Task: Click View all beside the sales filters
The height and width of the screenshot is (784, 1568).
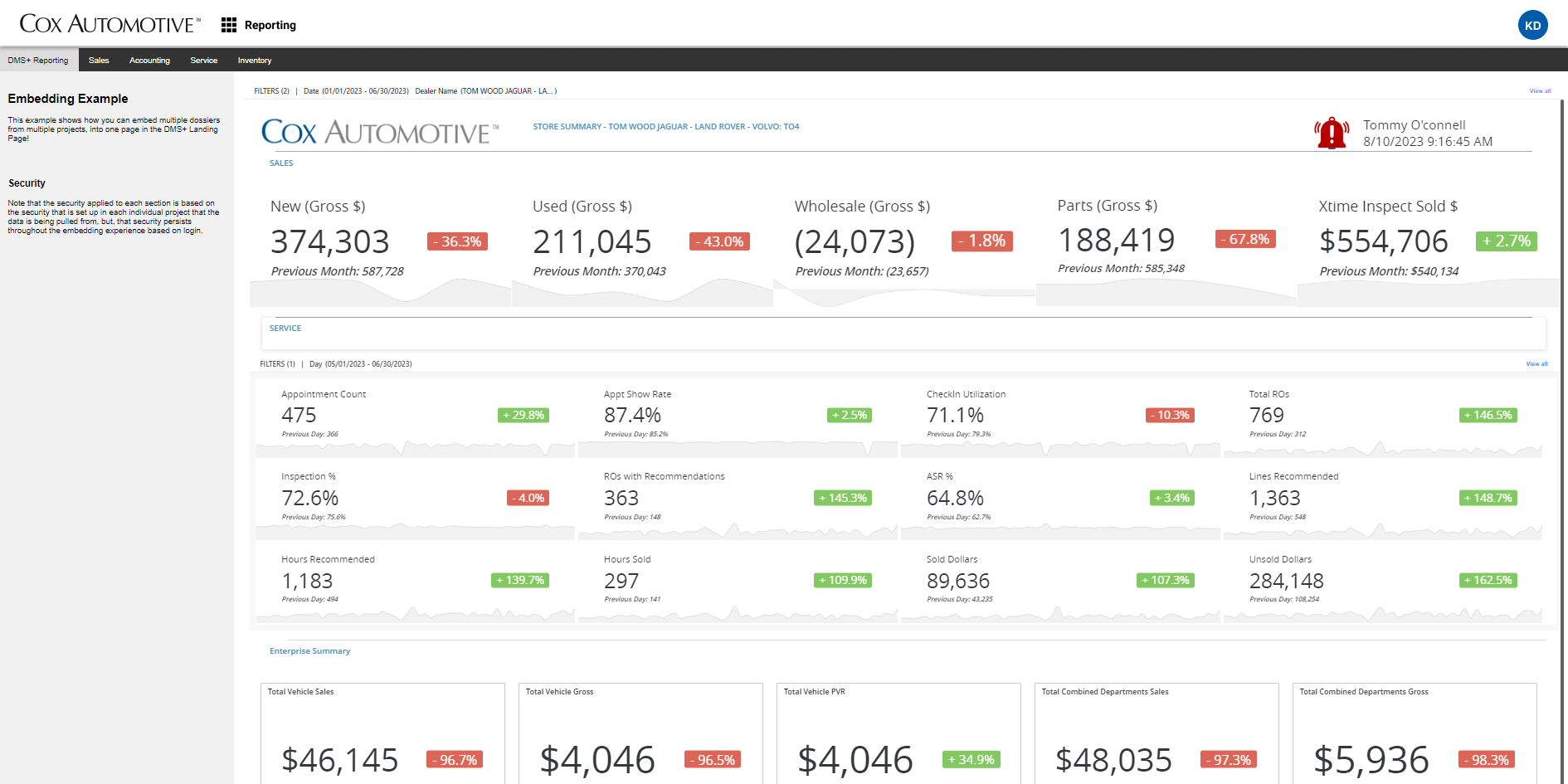Action: 1540,91
